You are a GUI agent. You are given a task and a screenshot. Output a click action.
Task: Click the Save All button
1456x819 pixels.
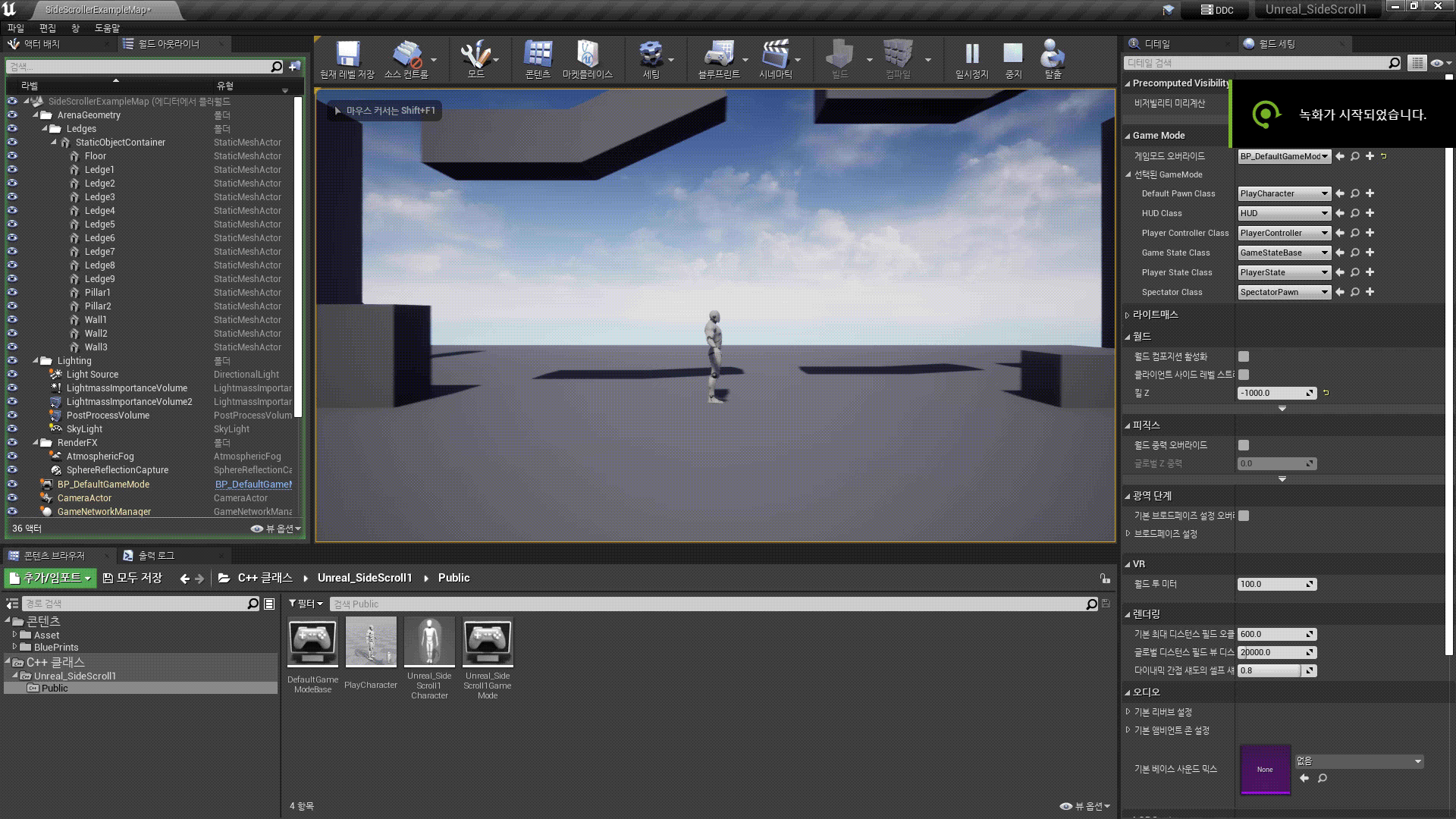pos(133,578)
